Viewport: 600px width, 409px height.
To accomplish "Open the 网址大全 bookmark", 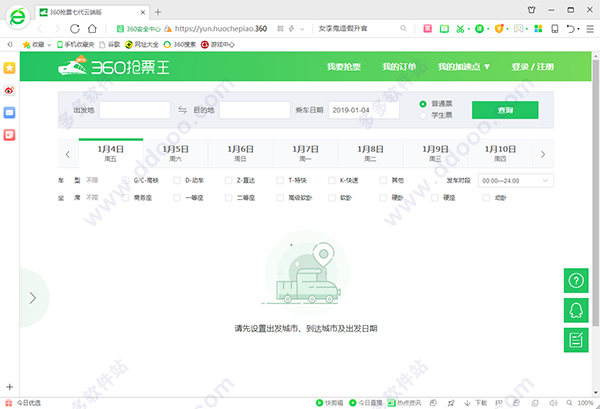I will click(142, 45).
